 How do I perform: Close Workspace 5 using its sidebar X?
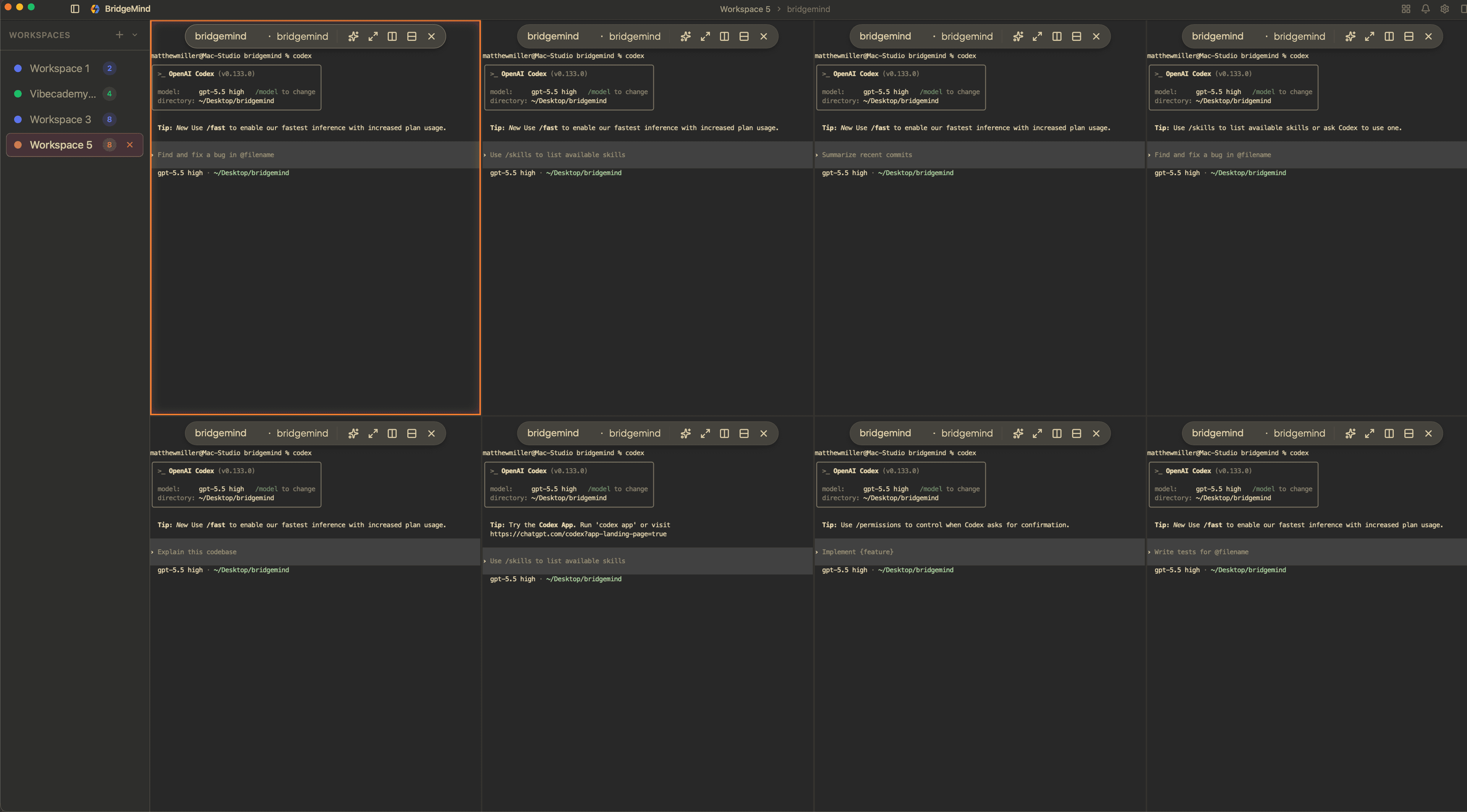(x=130, y=145)
